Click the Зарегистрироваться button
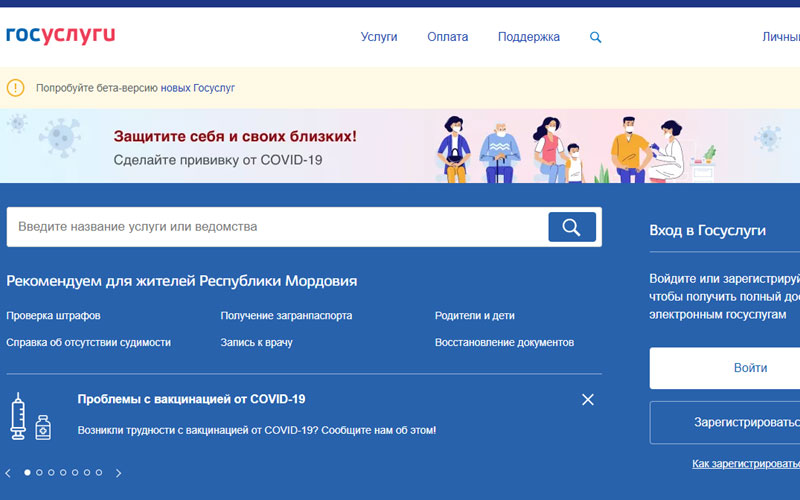 (x=725, y=422)
